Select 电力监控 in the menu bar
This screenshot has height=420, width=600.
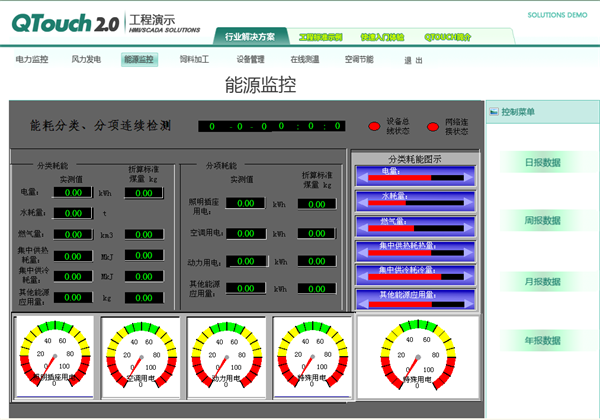(x=32, y=60)
